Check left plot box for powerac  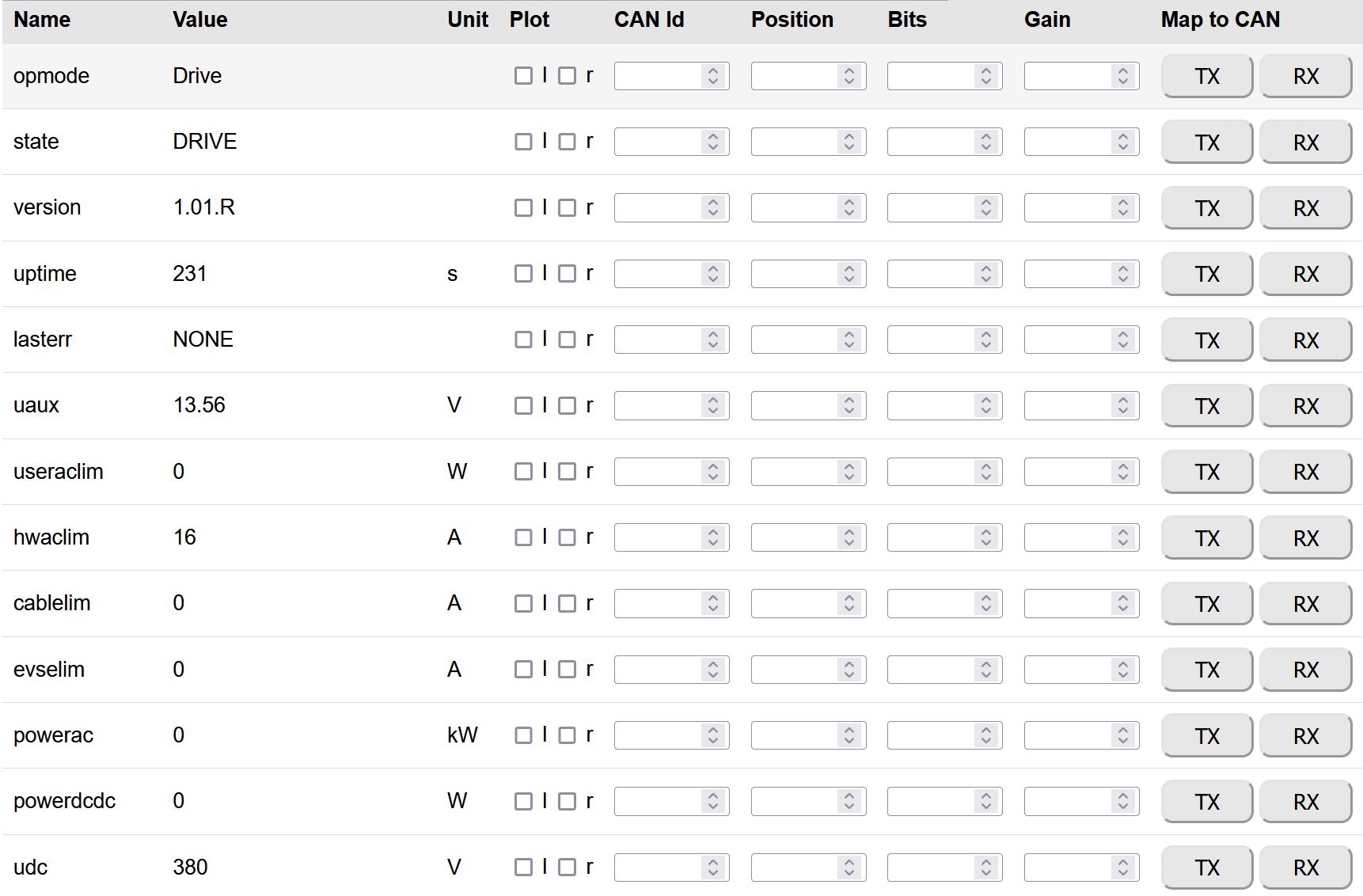[x=523, y=735]
